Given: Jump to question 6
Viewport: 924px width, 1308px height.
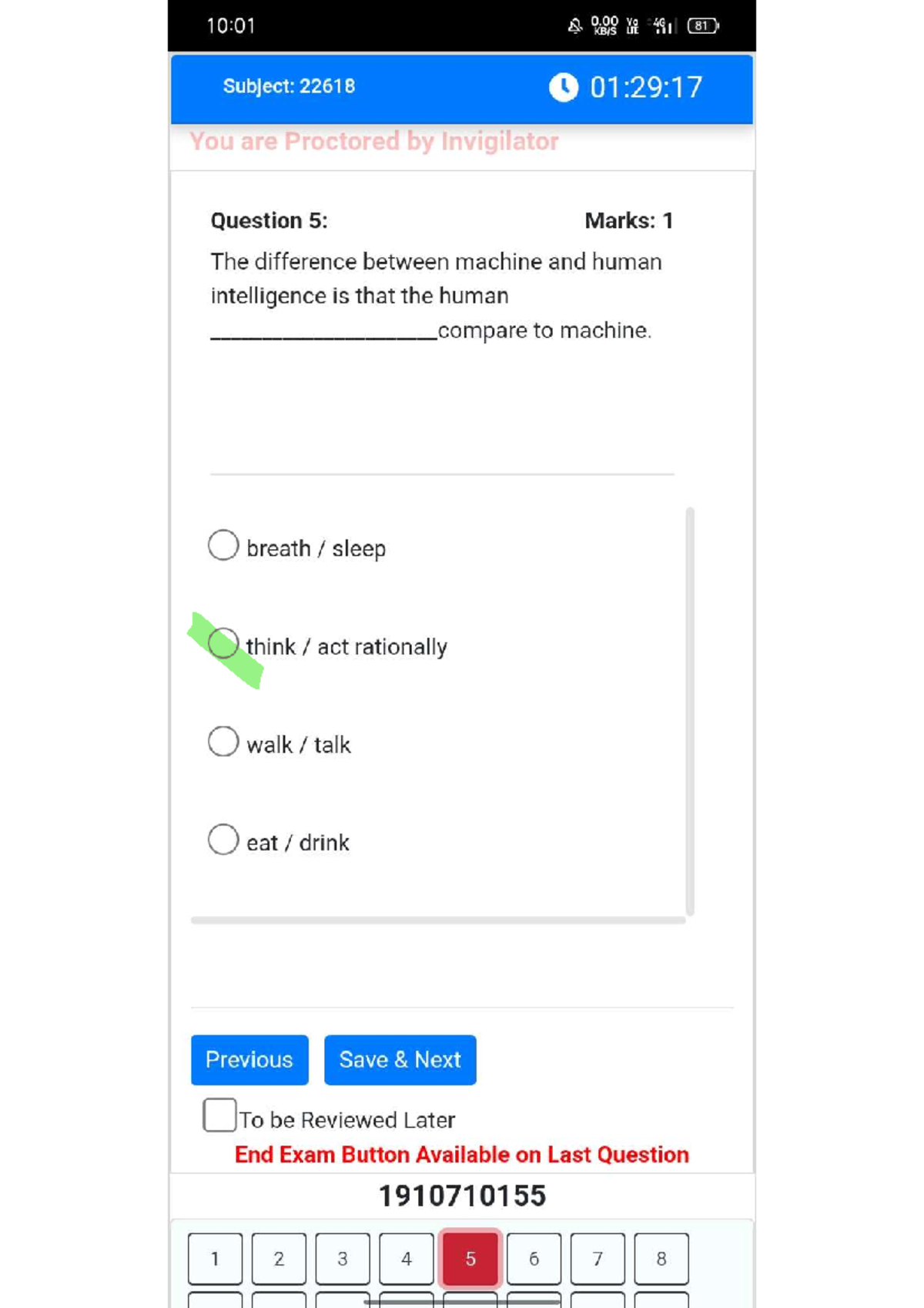Looking at the screenshot, I should [534, 1259].
